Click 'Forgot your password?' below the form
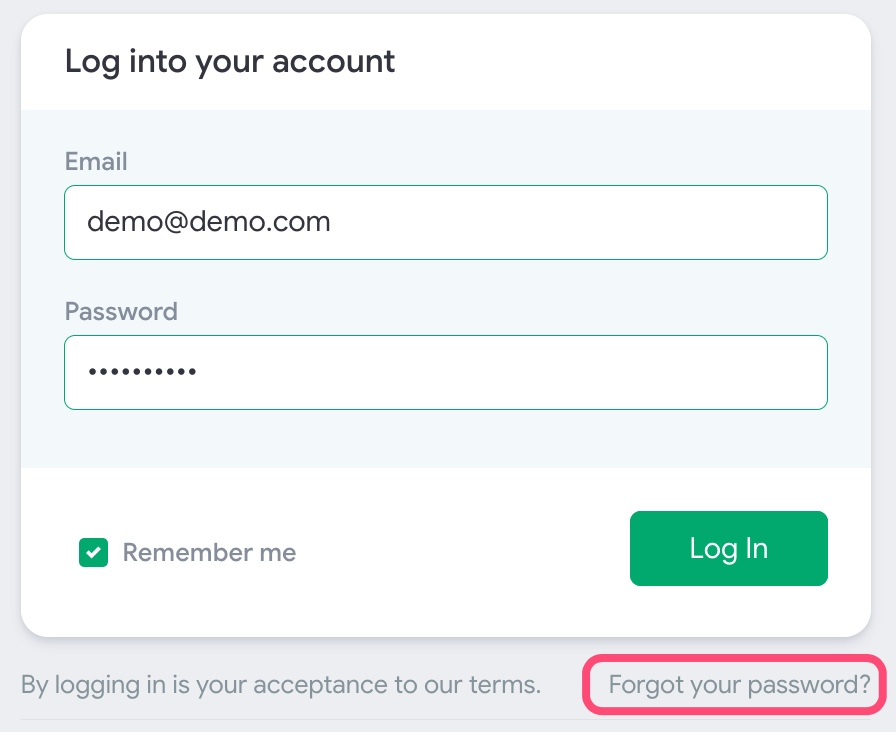The width and height of the screenshot is (896, 732). pyautogui.click(x=740, y=685)
